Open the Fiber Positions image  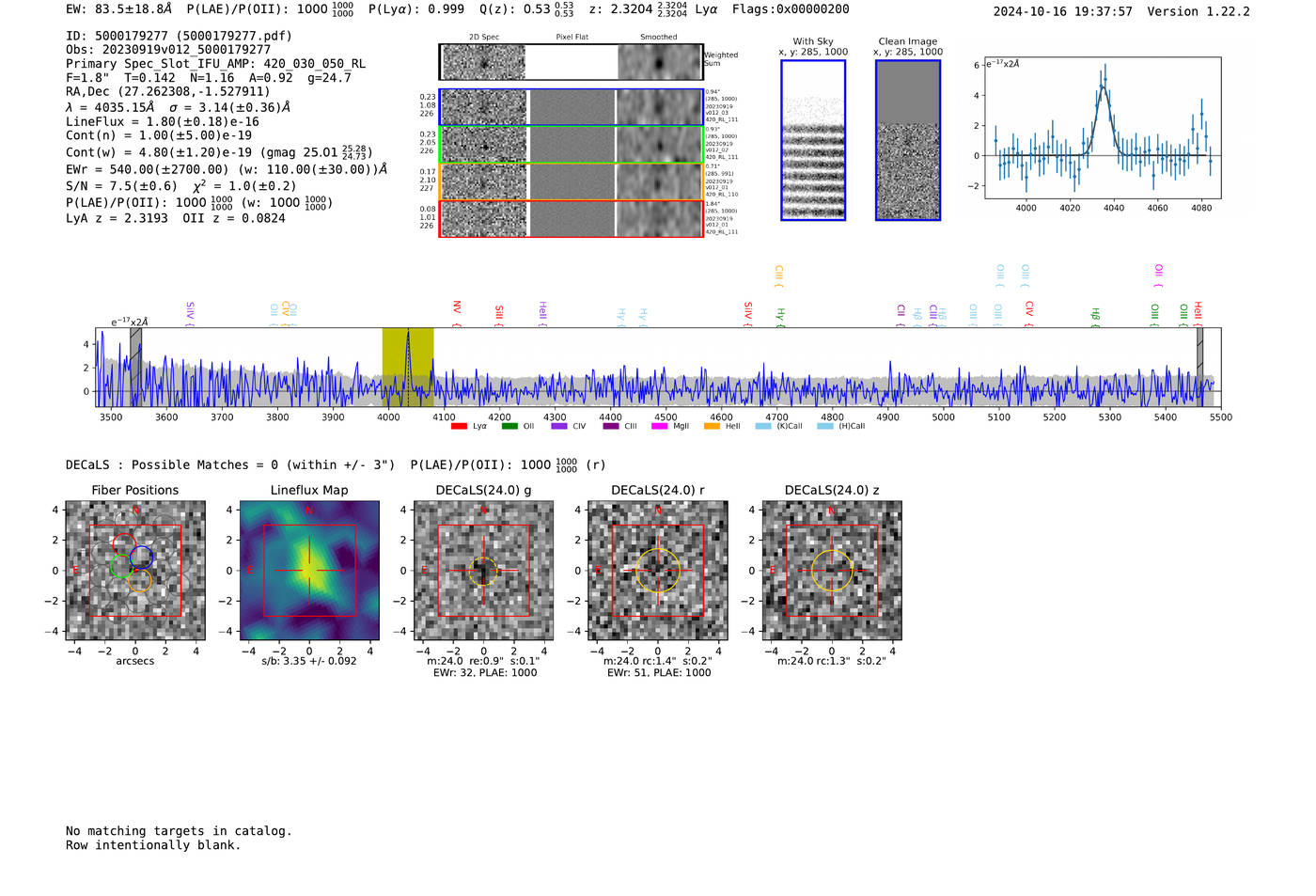click(x=135, y=571)
